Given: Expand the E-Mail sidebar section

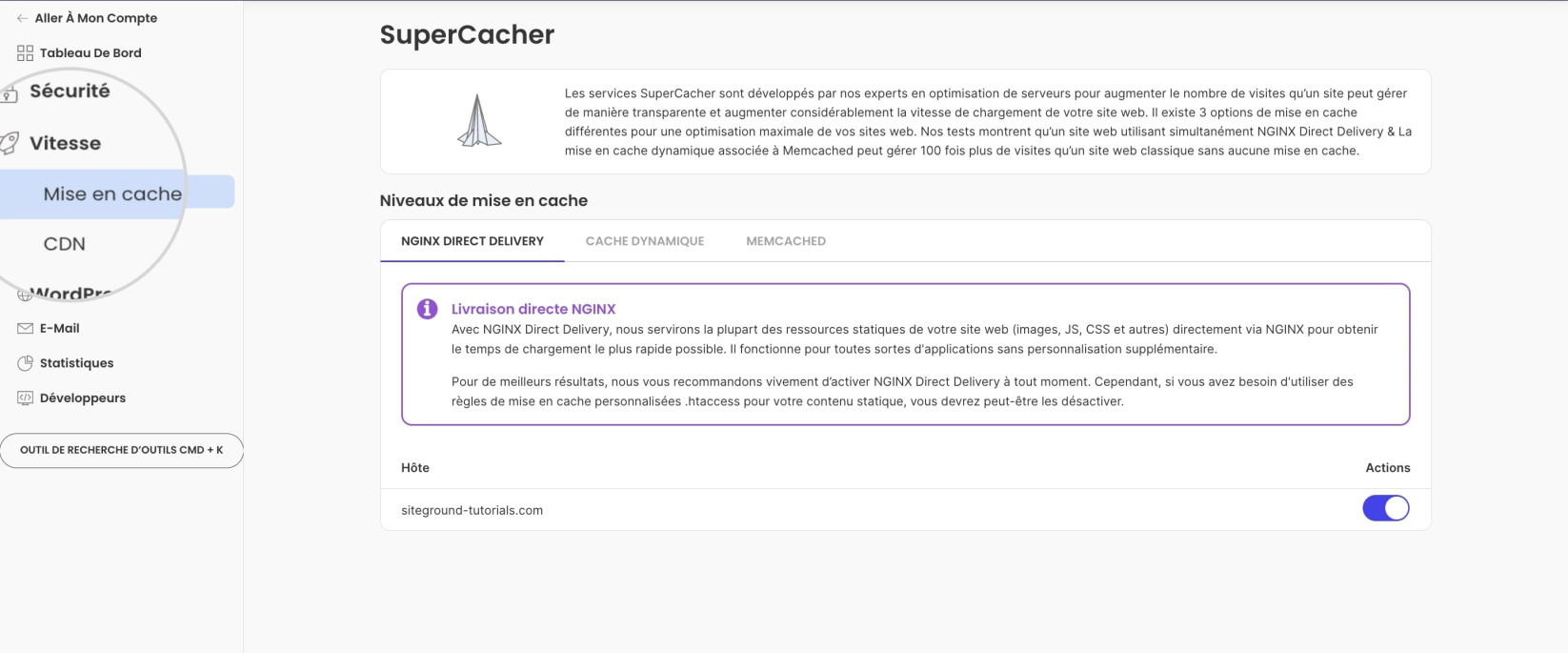Looking at the screenshot, I should pos(59,329).
